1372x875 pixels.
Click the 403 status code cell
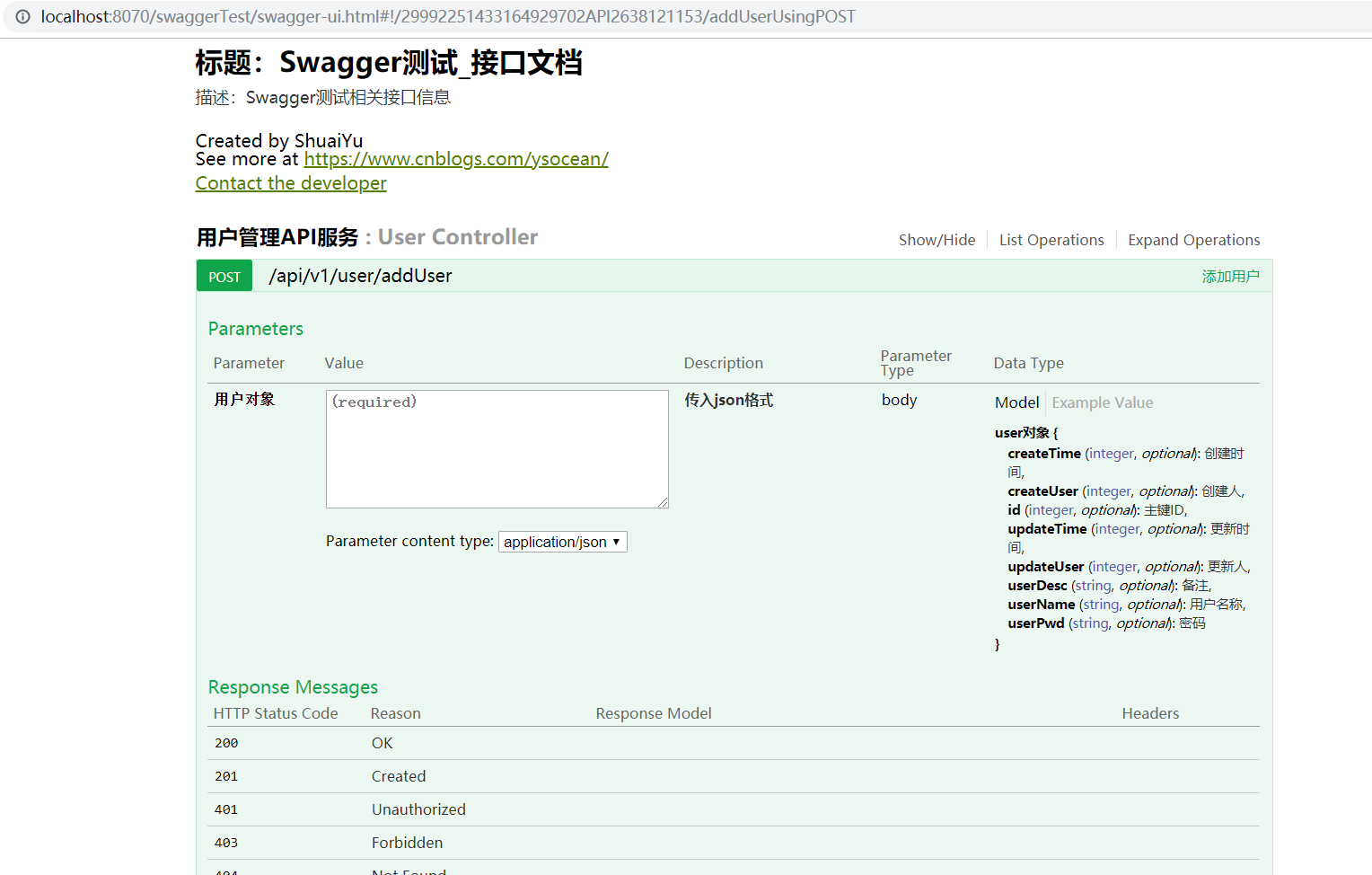pos(226,843)
